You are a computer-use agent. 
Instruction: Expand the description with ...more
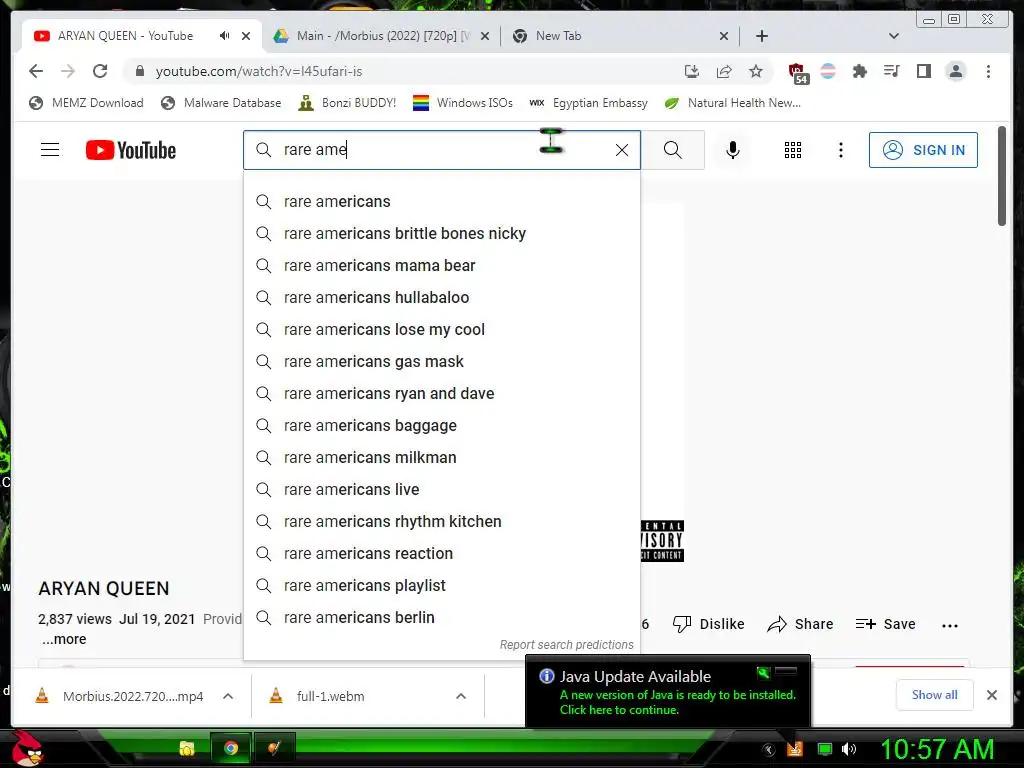click(64, 639)
